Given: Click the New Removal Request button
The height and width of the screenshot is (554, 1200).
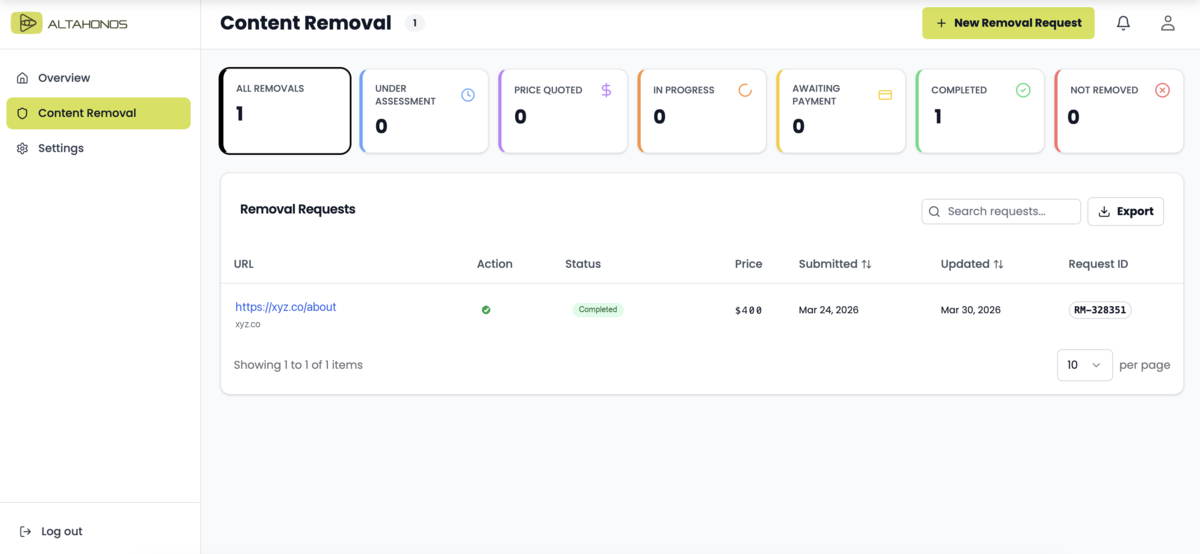Looking at the screenshot, I should (1008, 23).
